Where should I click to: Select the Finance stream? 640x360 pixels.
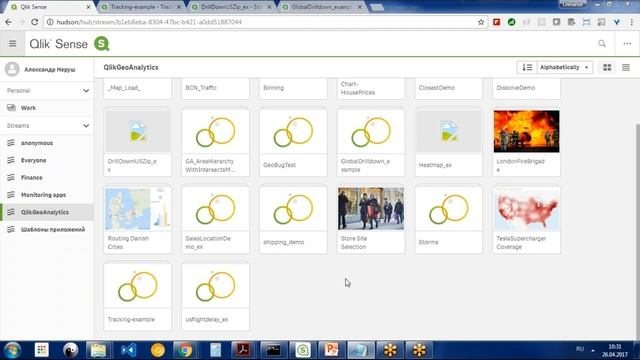point(47,178)
